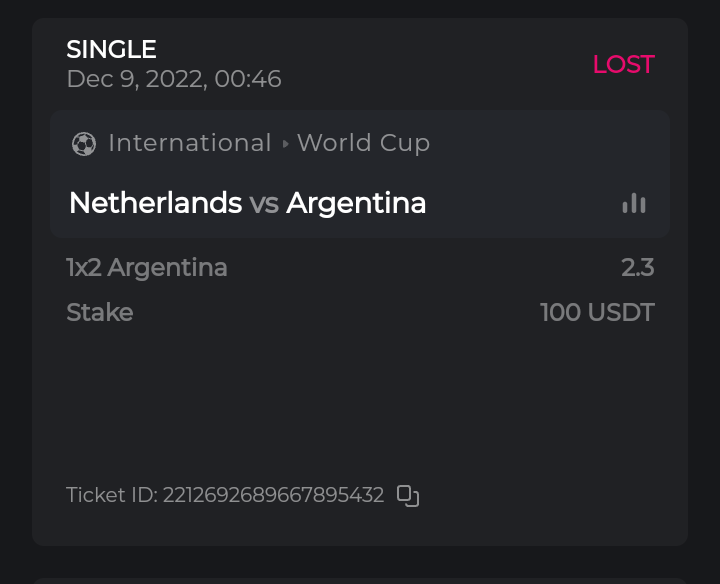
Task: Copy the ticket ID using the copy icon
Action: coord(408,495)
